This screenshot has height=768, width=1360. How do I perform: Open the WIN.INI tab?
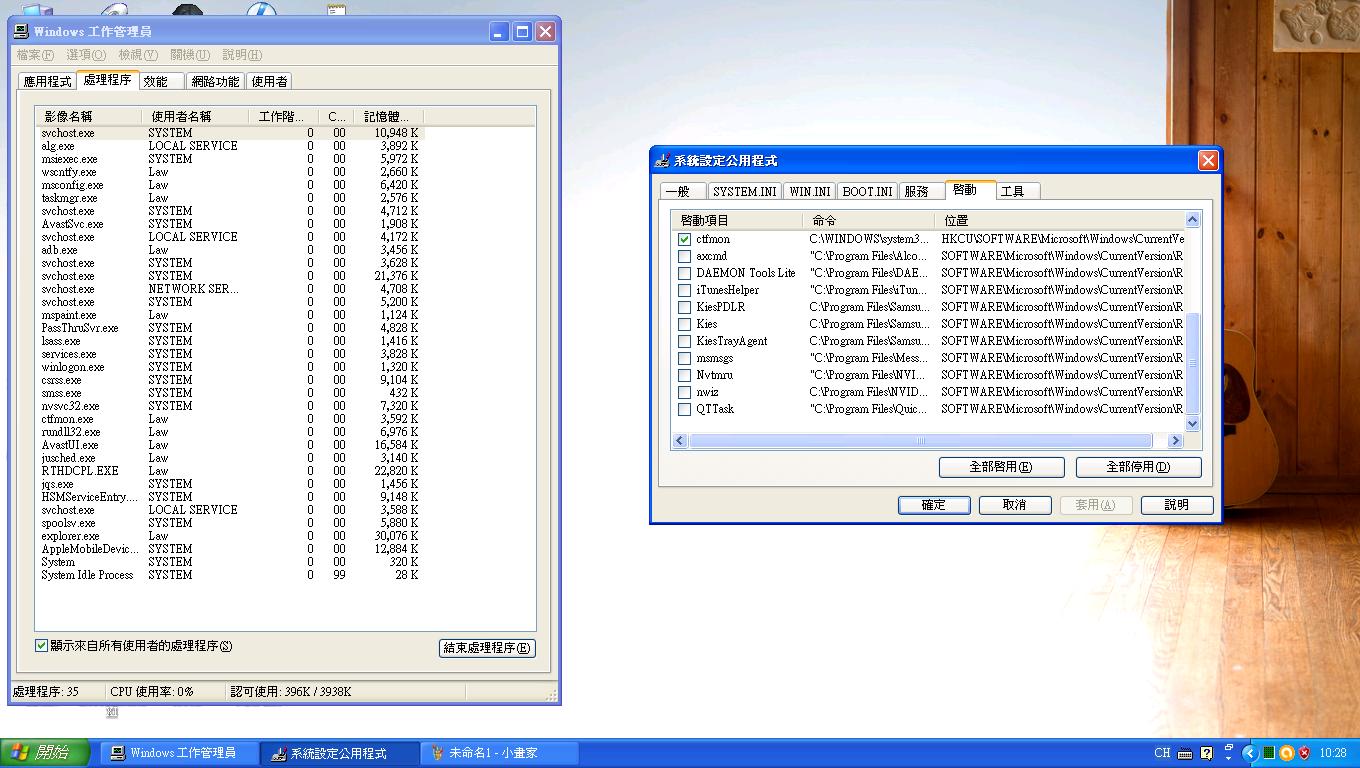click(x=809, y=191)
